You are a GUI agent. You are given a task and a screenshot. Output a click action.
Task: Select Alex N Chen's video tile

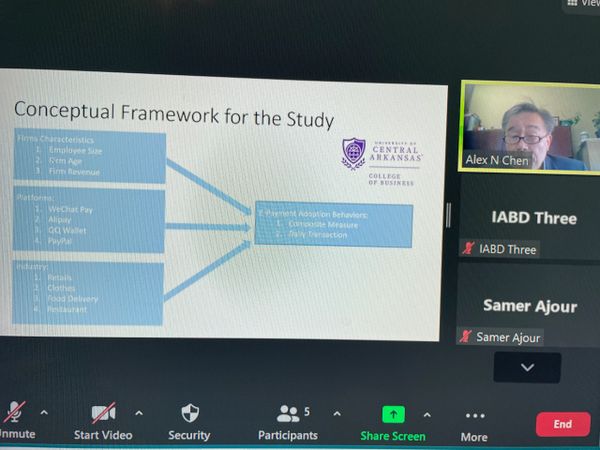point(523,127)
